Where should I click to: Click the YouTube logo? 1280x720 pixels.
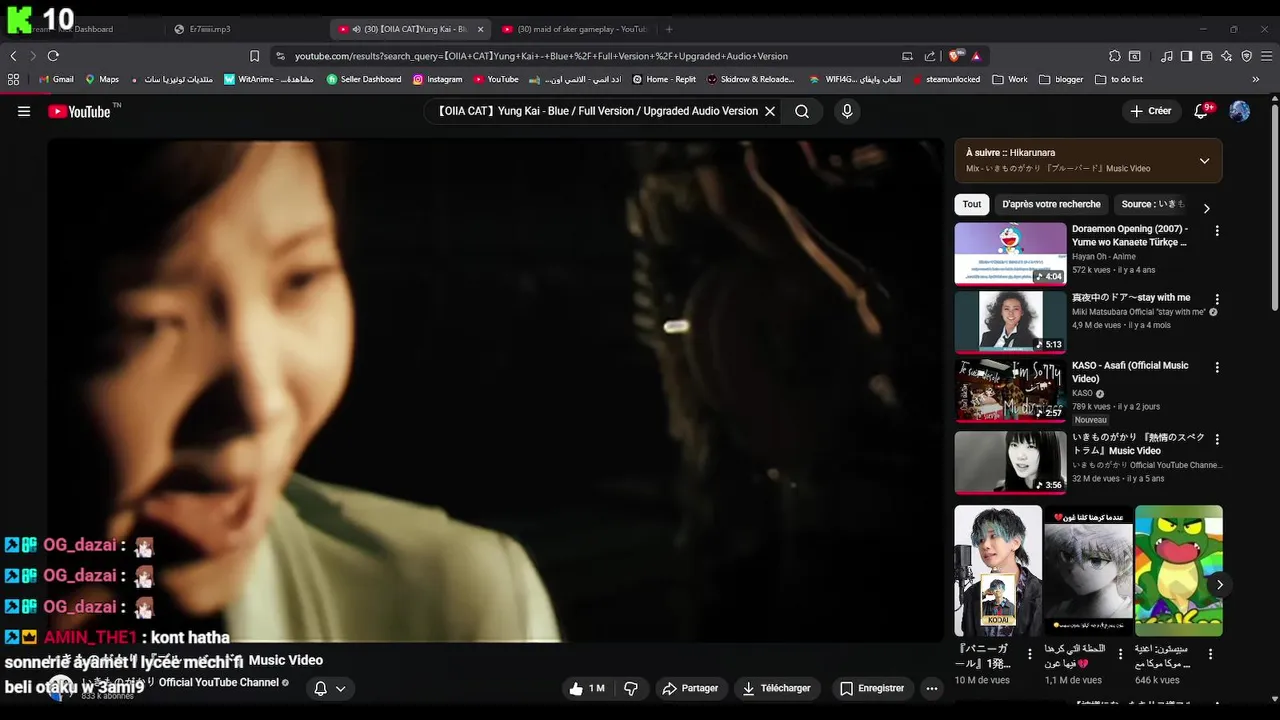click(80, 111)
